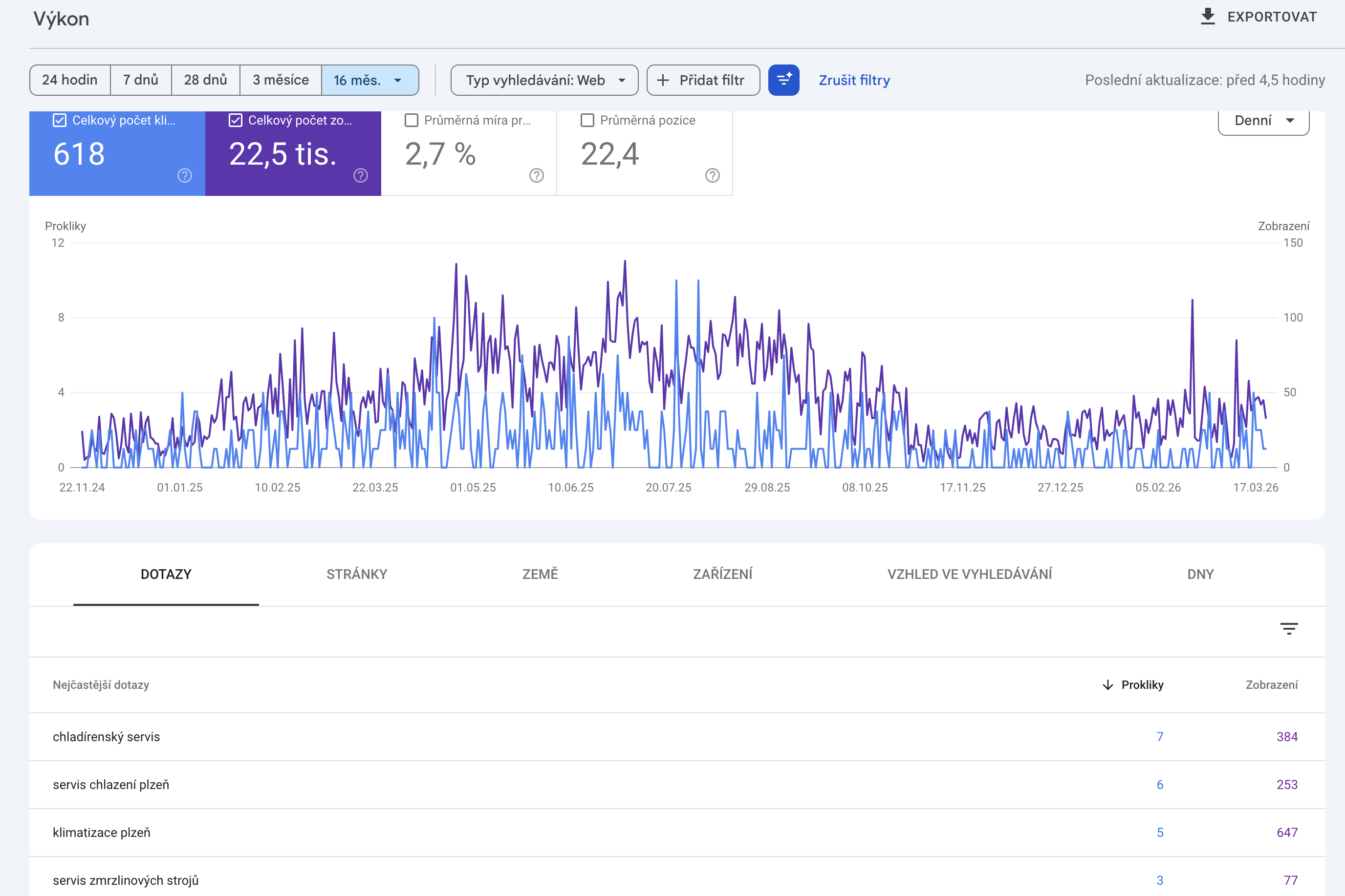Click the Zrušit filtry link
The height and width of the screenshot is (896, 1345).
[854, 80]
